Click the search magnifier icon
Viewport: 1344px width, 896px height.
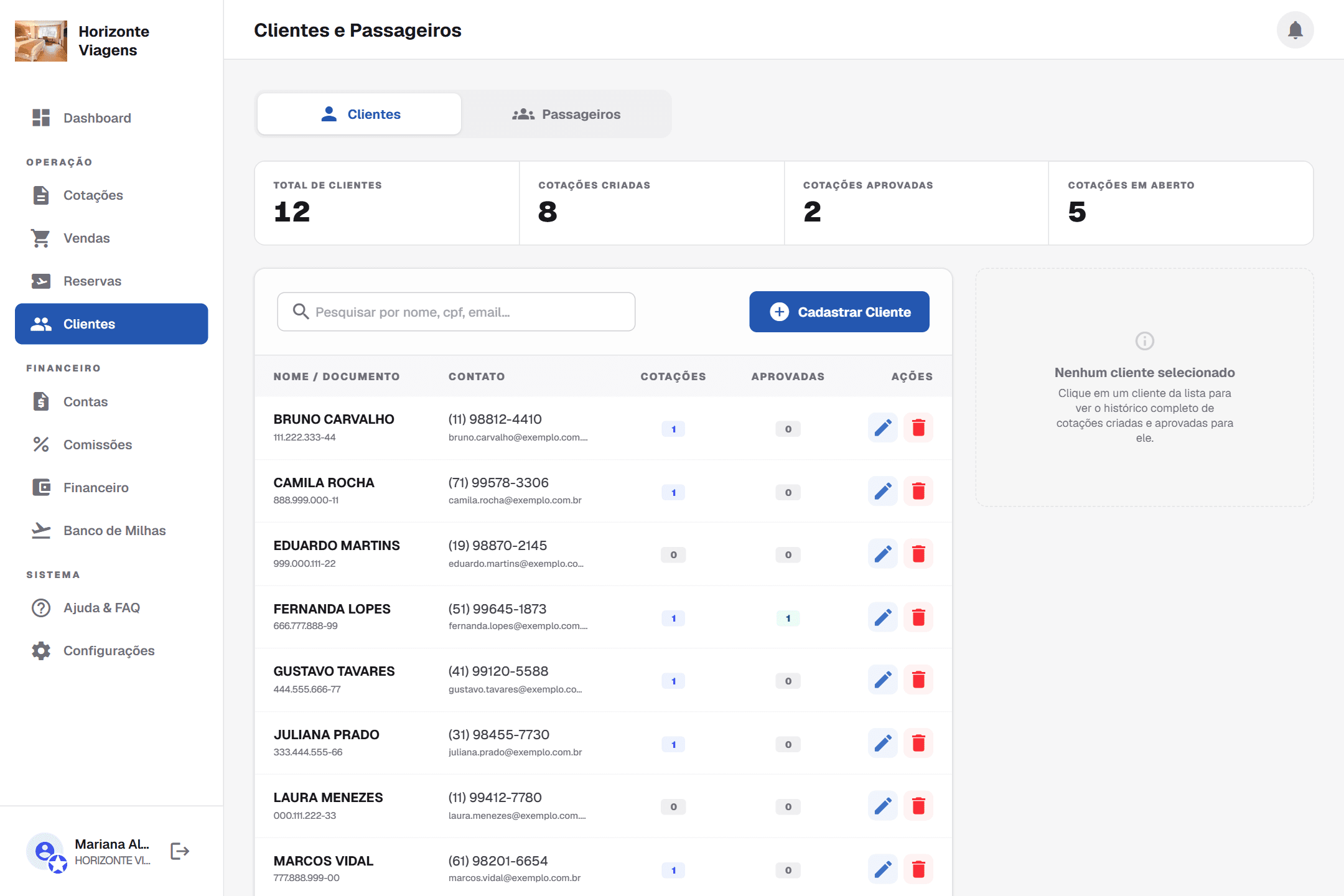(x=301, y=312)
